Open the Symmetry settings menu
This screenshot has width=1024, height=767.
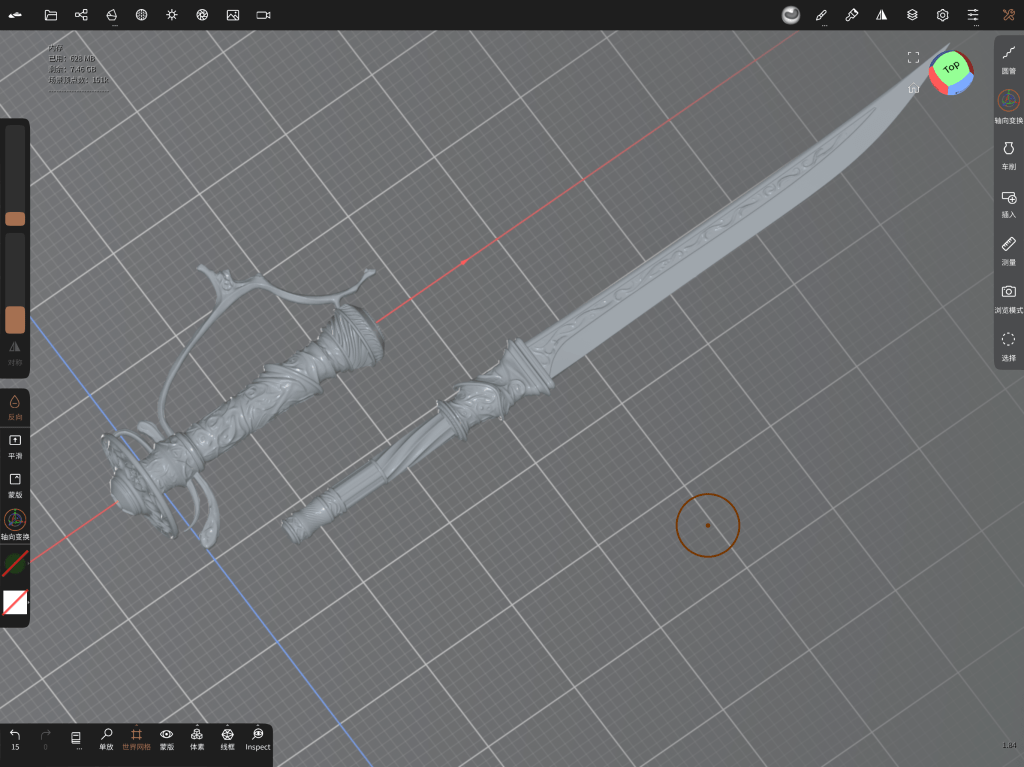tap(881, 15)
